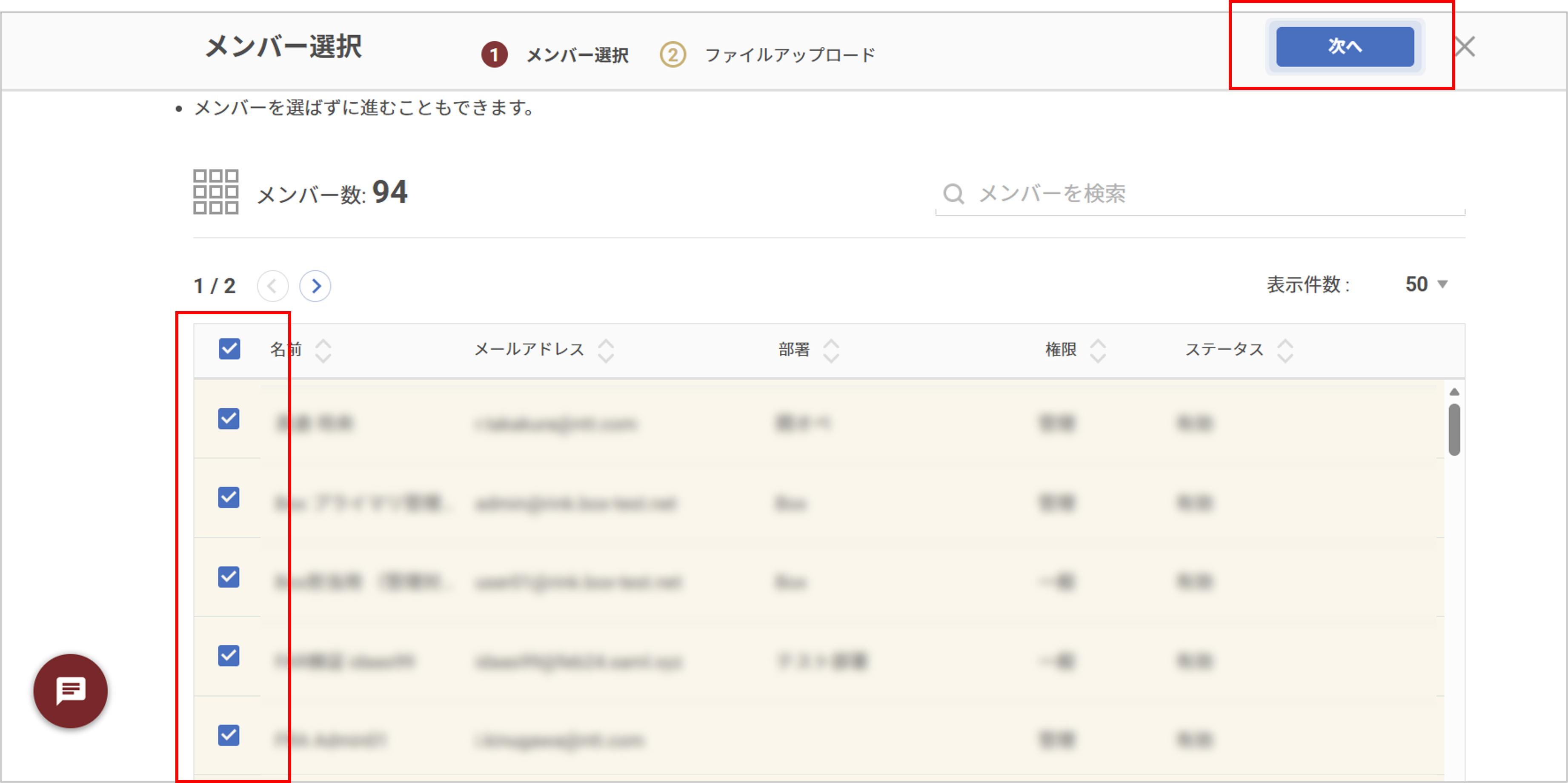Sort the 名前 column using its sort icon
The width and height of the screenshot is (1568, 783).
coord(324,350)
